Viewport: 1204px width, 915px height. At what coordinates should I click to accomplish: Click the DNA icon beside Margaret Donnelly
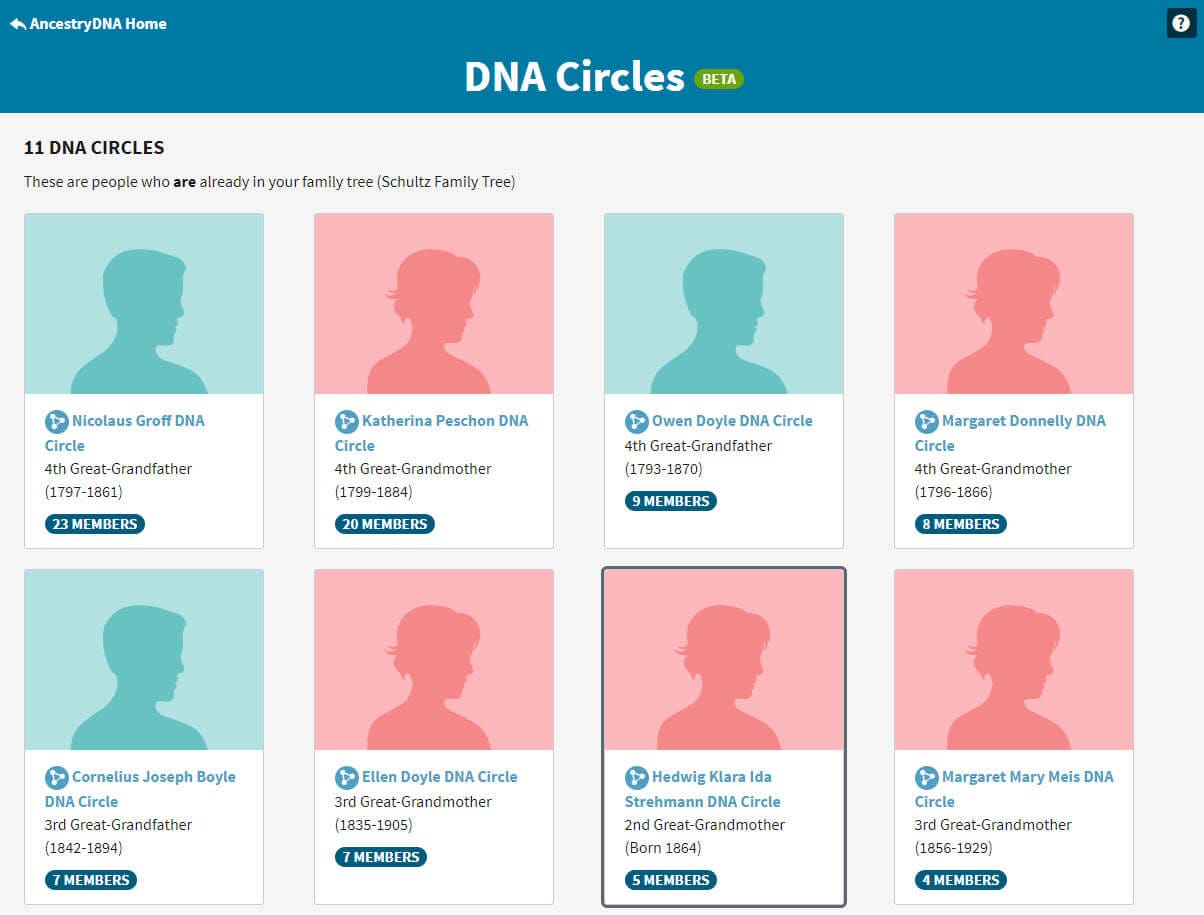[x=925, y=421]
